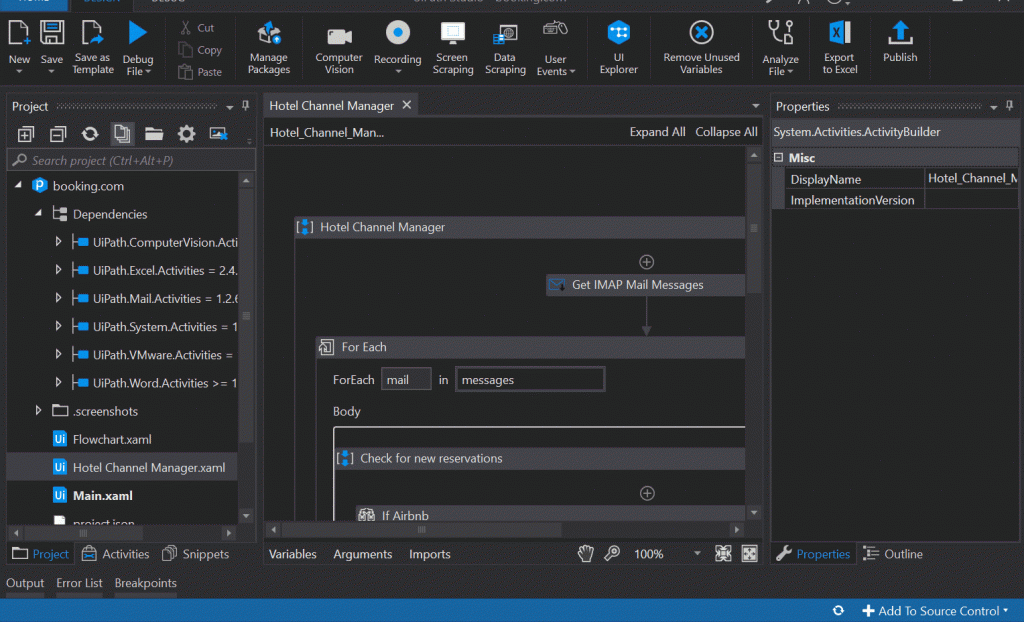The height and width of the screenshot is (622, 1024).
Task: Select Hotel Channel Manager.xaml file
Action: pyautogui.click(x=122, y=467)
